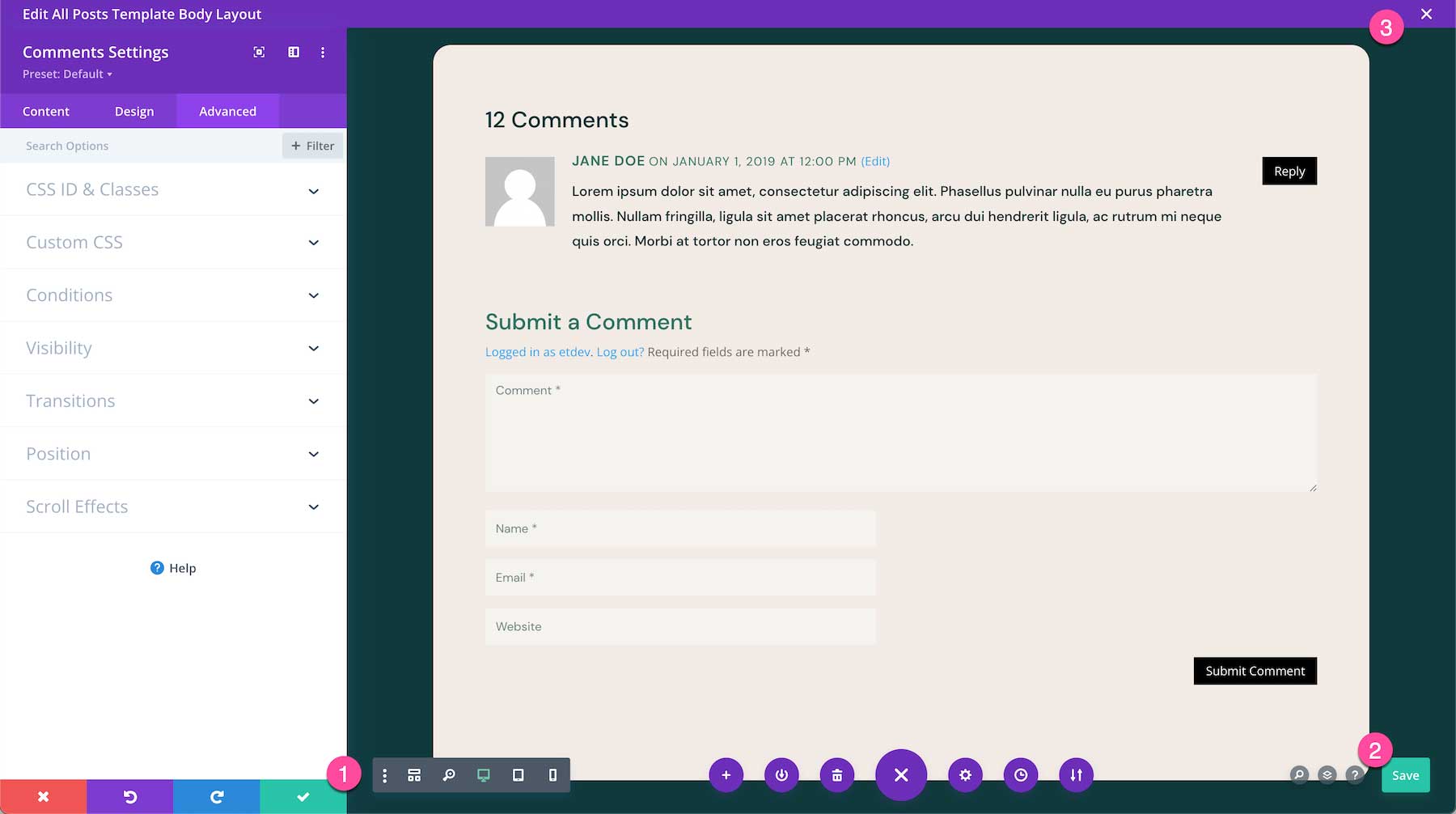This screenshot has height=814, width=1456.
Task: Open builder toolbar three-dot menu
Action: (384, 775)
